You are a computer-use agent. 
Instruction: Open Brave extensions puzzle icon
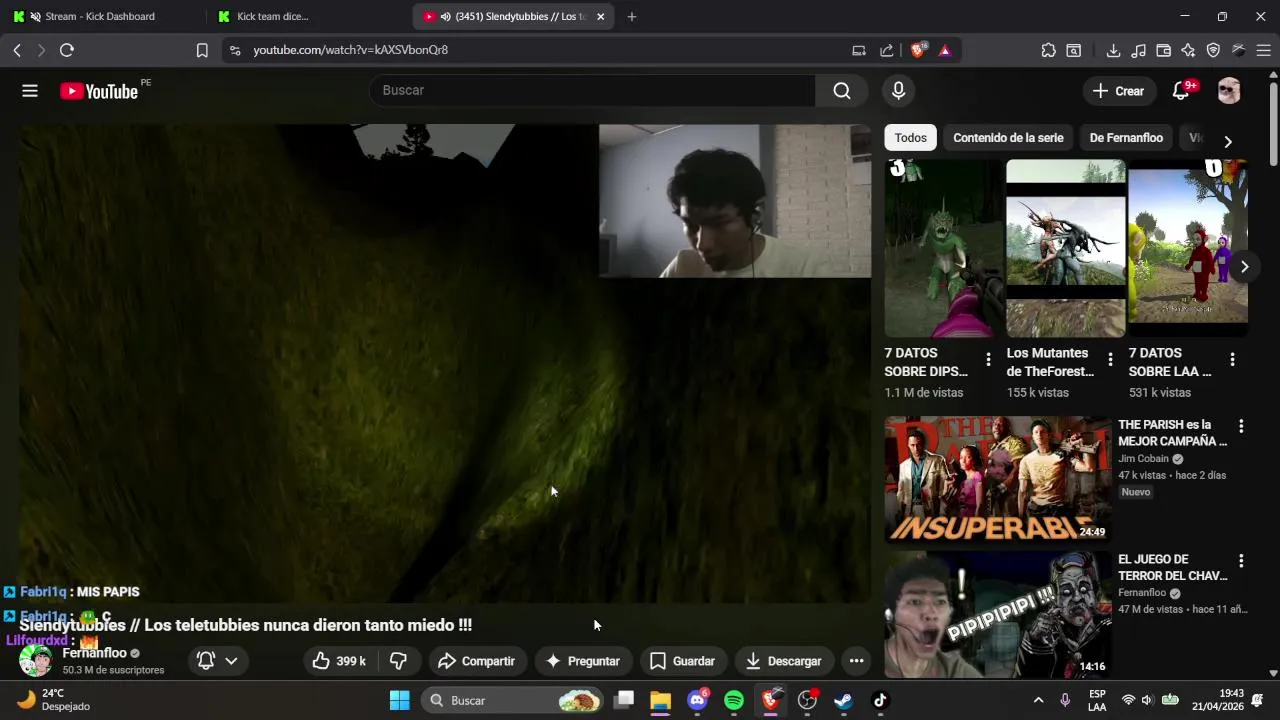coord(1048,50)
